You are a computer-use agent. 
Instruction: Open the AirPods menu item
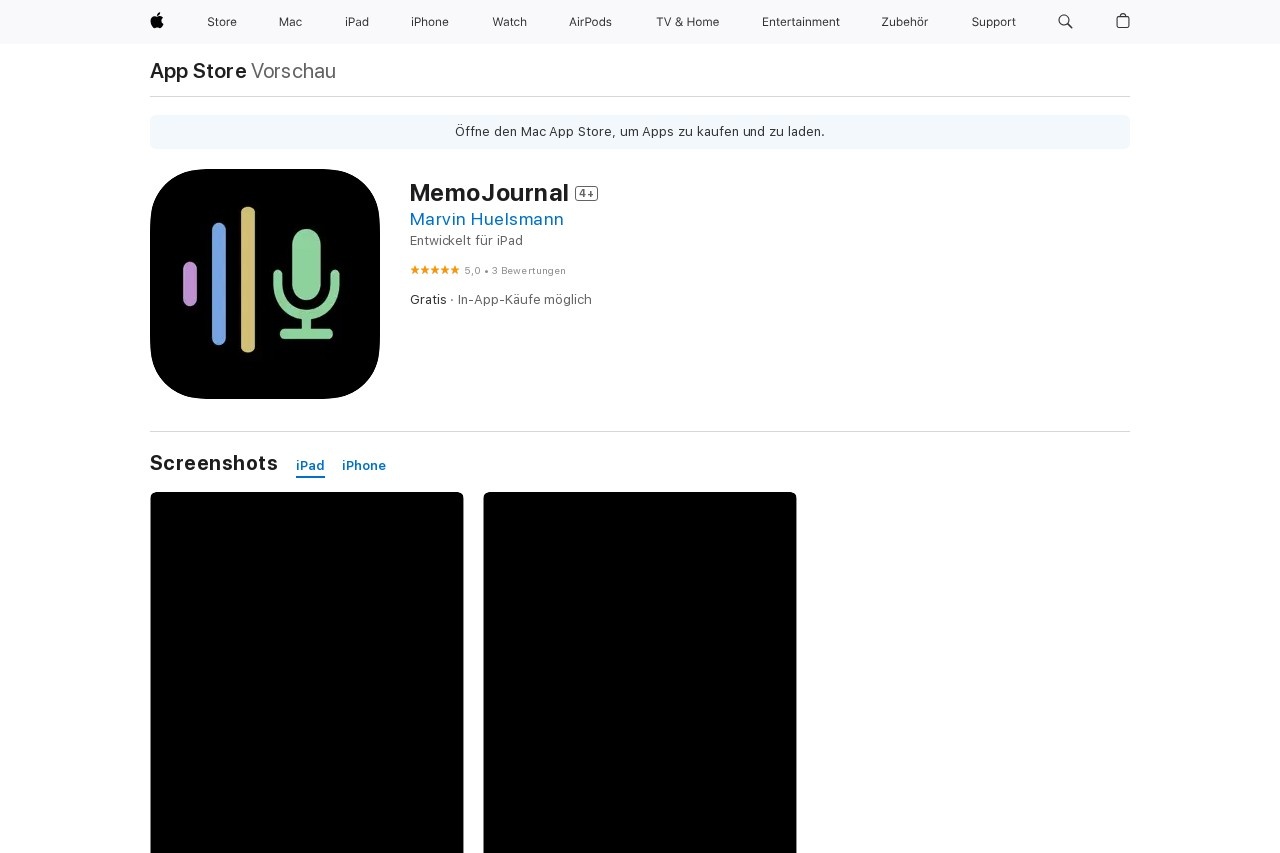pos(590,22)
